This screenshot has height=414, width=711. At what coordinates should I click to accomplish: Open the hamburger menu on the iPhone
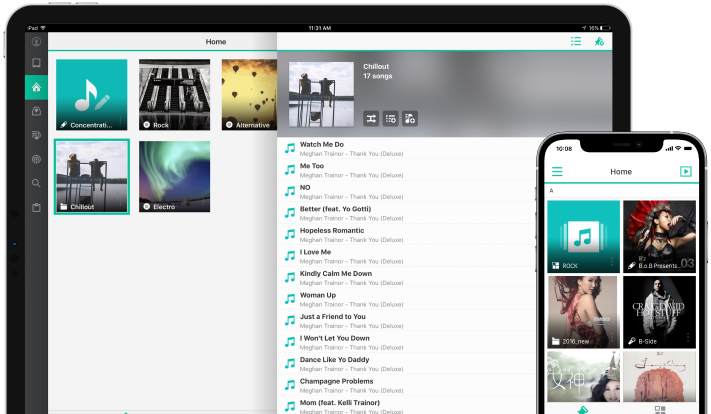(x=557, y=171)
